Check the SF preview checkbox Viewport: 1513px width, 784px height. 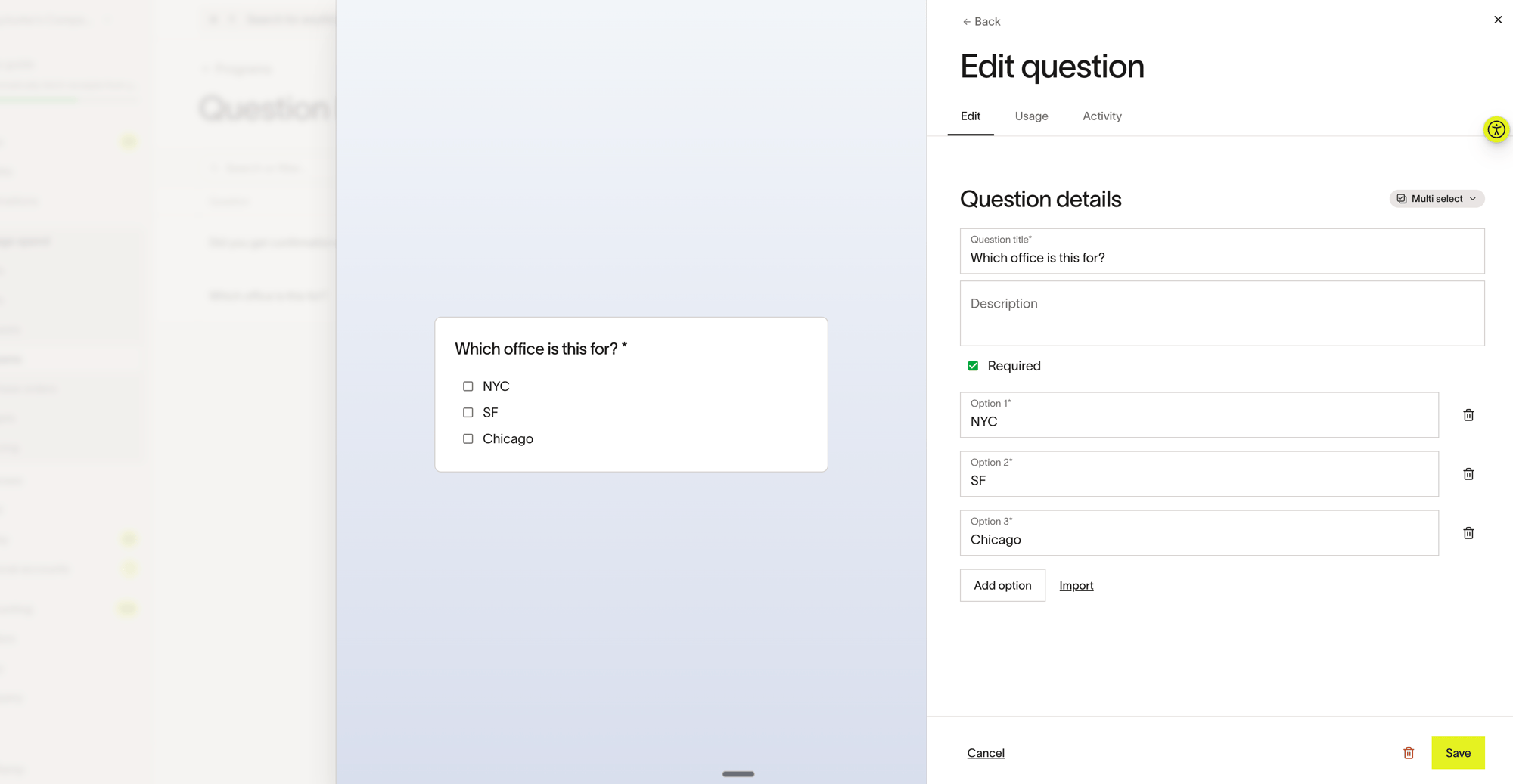[x=468, y=413]
